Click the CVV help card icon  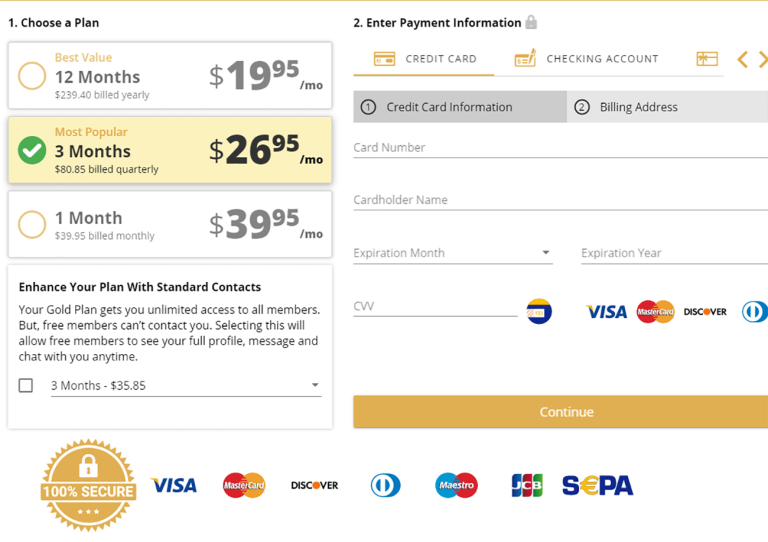(539, 311)
